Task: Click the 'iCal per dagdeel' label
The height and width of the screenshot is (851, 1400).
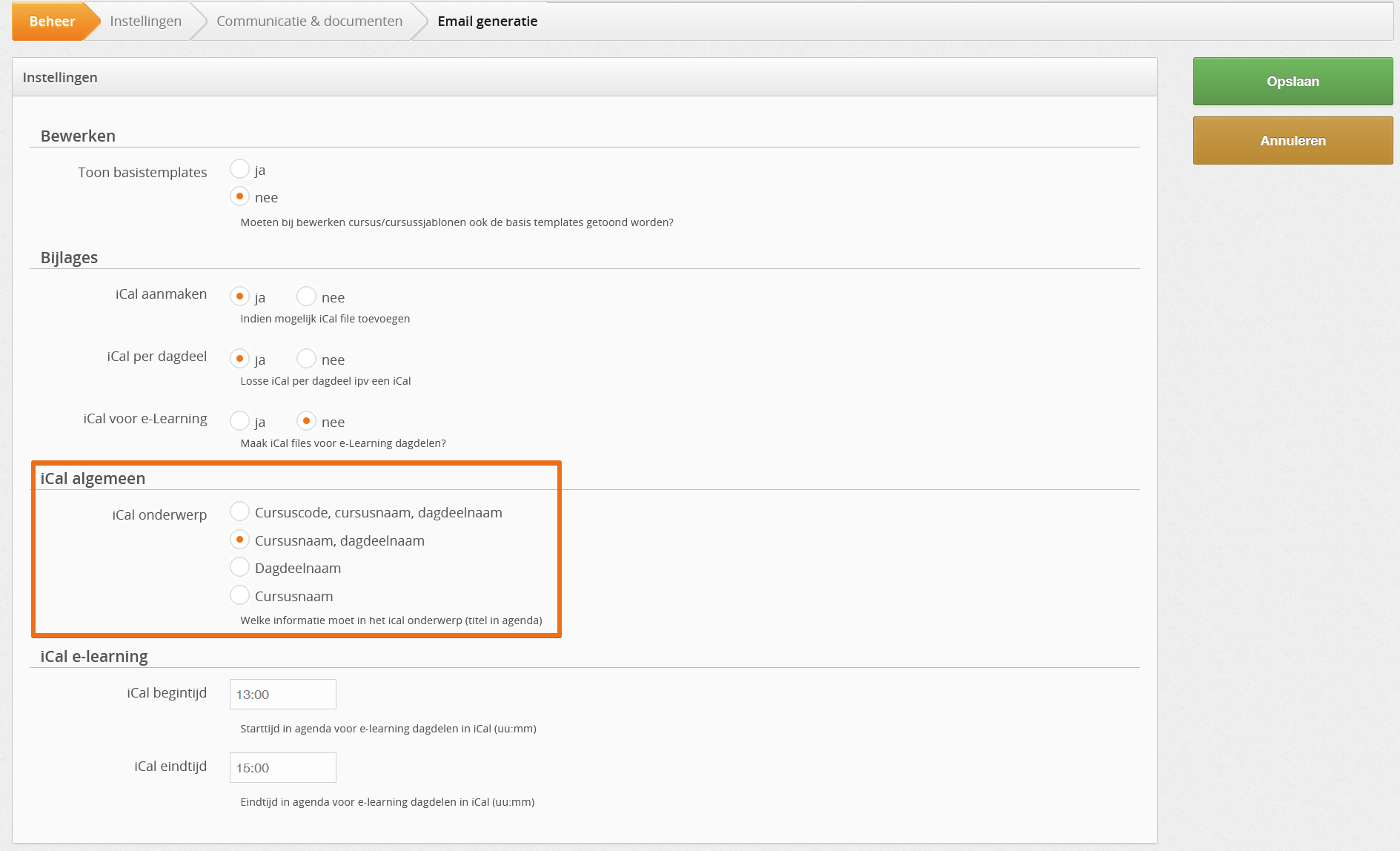Action: [156, 356]
